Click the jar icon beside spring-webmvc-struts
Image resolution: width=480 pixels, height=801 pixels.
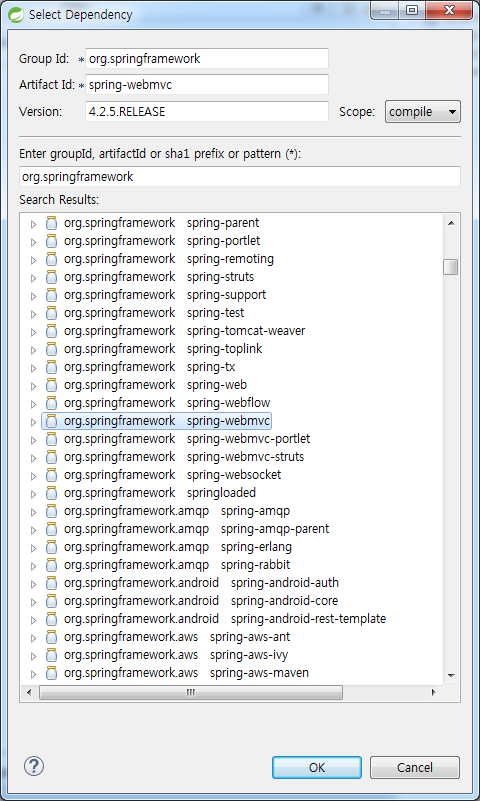tap(51, 457)
